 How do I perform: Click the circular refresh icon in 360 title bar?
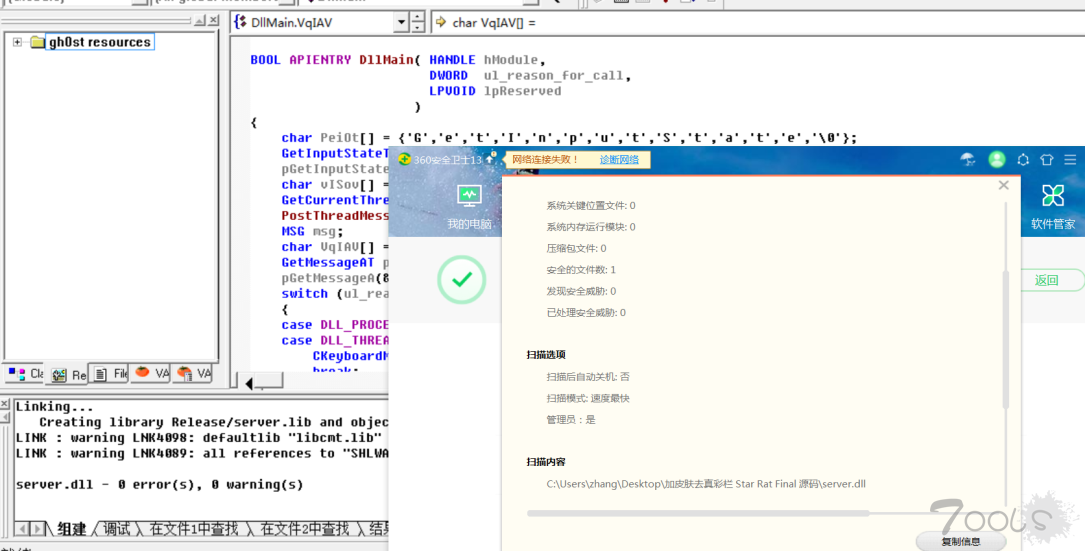[1023, 160]
